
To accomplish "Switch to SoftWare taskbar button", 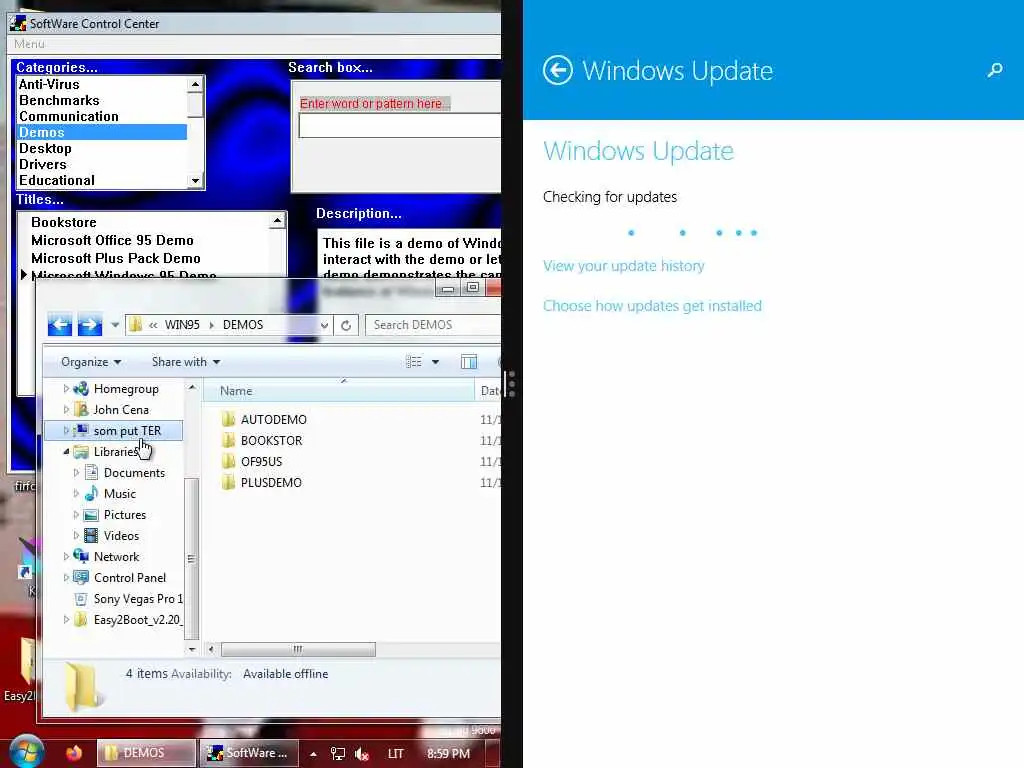I will coord(248,753).
